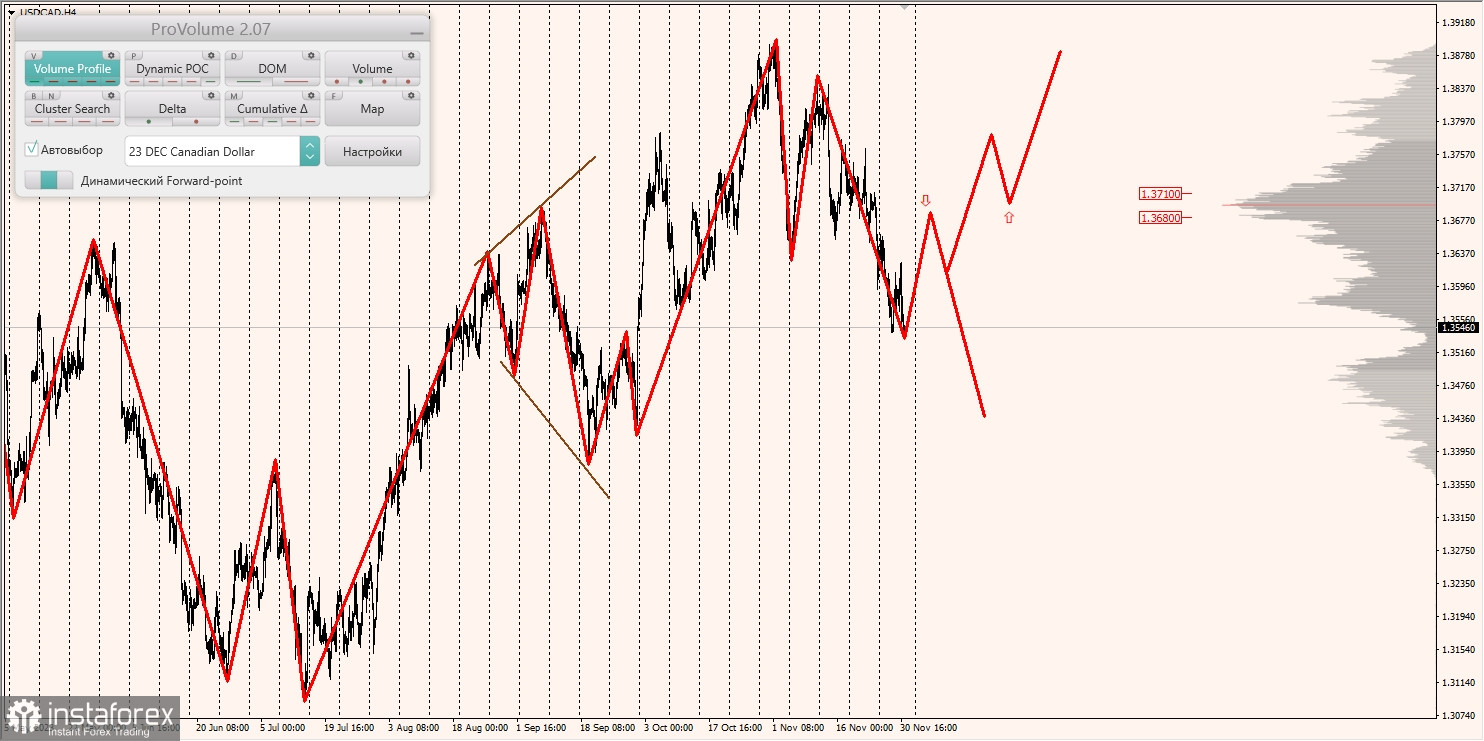Viewport: 1484px width, 741px height.
Task: Click the 30 Nov 16:00 time axis label
Action: [928, 728]
